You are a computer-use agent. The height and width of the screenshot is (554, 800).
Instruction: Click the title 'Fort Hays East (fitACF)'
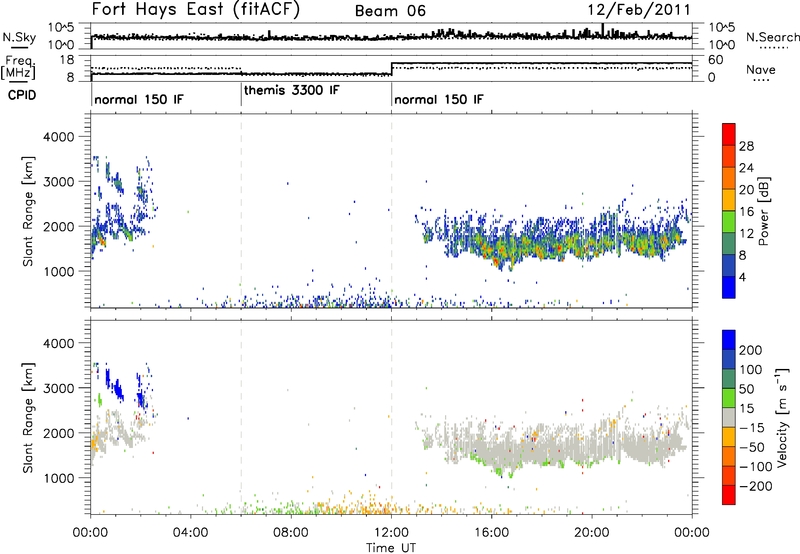click(195, 10)
